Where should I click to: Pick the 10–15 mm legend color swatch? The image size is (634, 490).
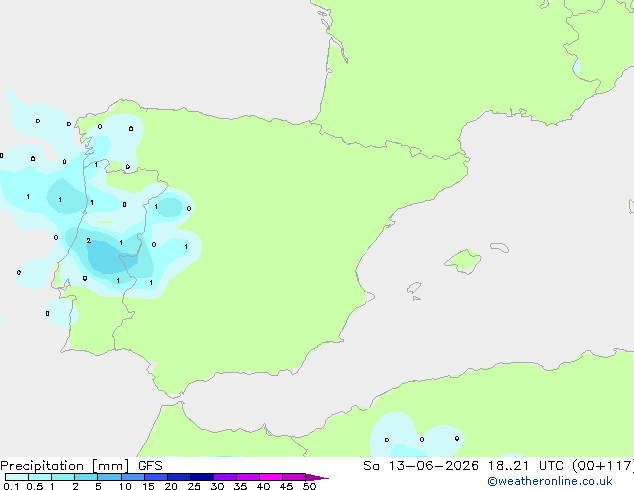point(132,477)
